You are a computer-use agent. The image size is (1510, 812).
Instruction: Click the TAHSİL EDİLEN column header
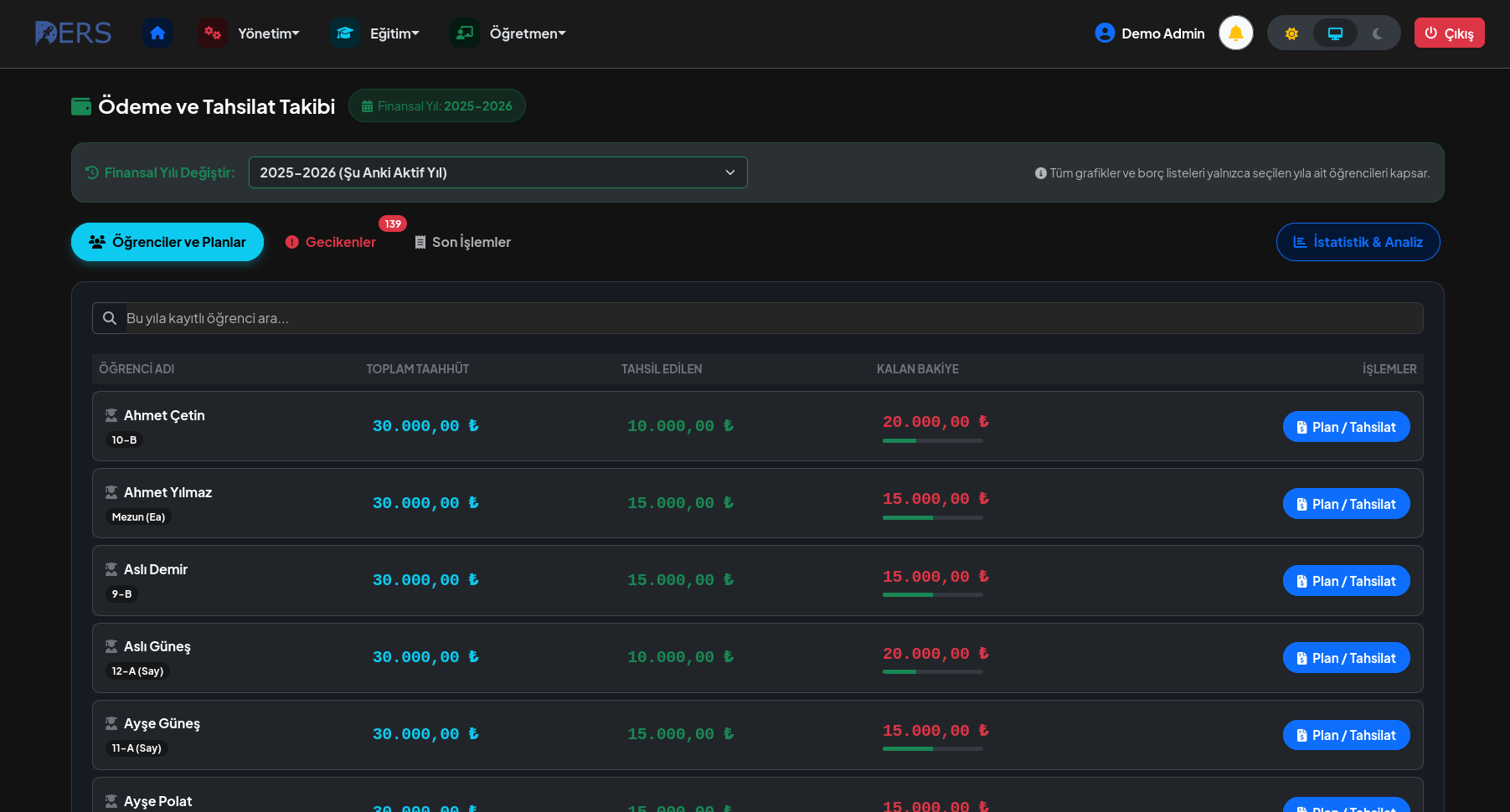662,369
